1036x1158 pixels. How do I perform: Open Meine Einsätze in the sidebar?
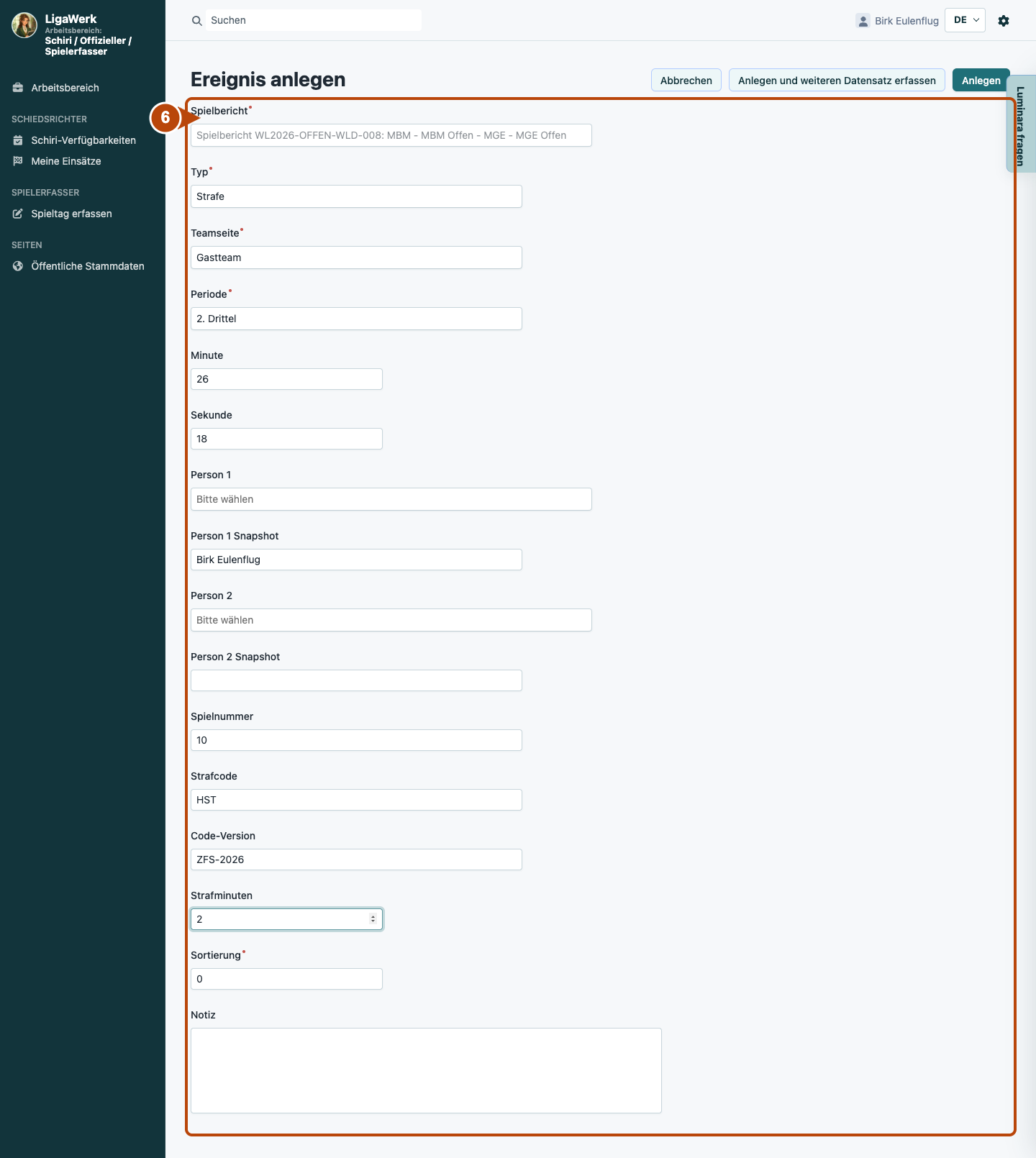(x=66, y=161)
